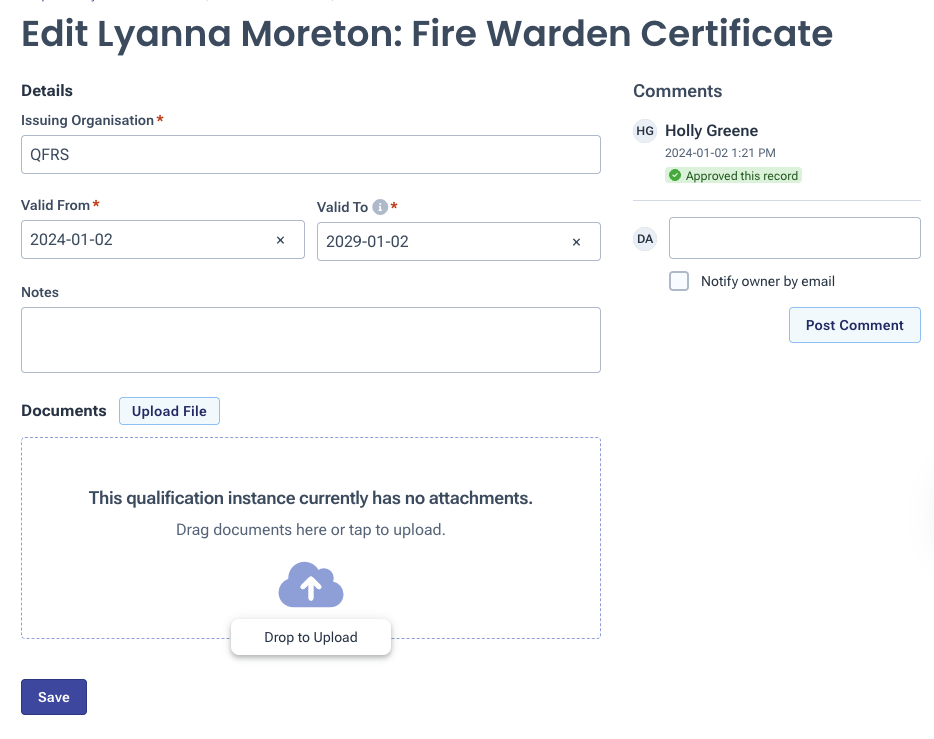Focus the Issuing Organisation field

coord(310,155)
